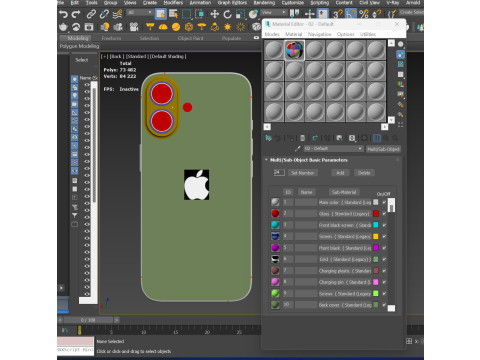
Task: Select the multicolor material sample slot
Action: click(x=295, y=50)
